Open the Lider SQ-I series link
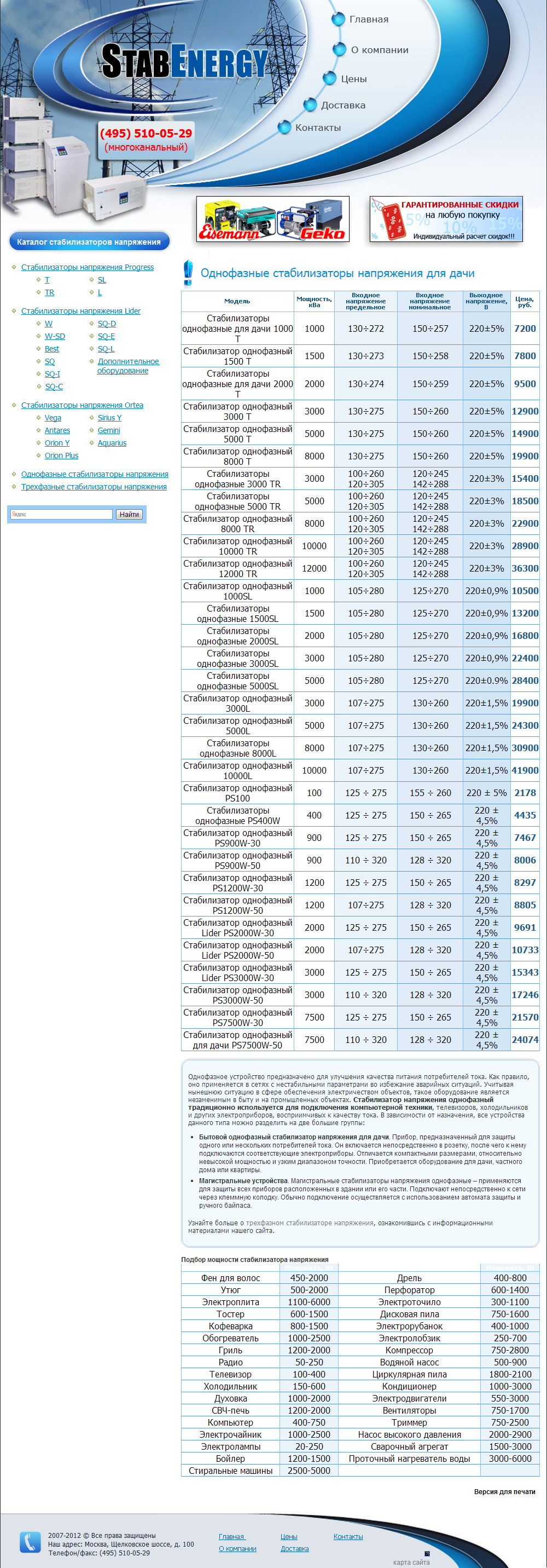Image resolution: width=547 pixels, height=1568 pixels. point(53,374)
